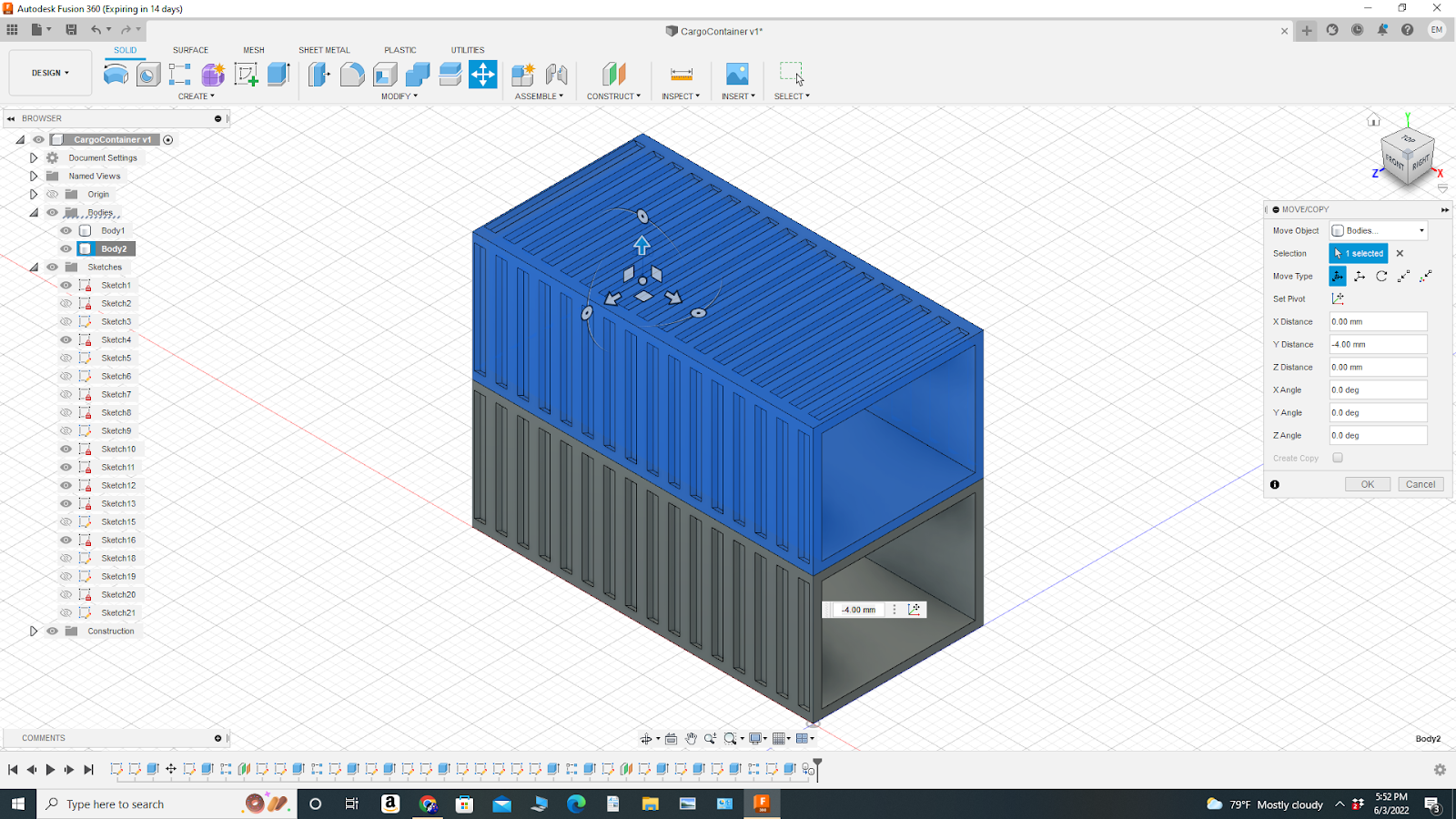Switch to the Plastic tab
The height and width of the screenshot is (819, 1456).
[400, 50]
